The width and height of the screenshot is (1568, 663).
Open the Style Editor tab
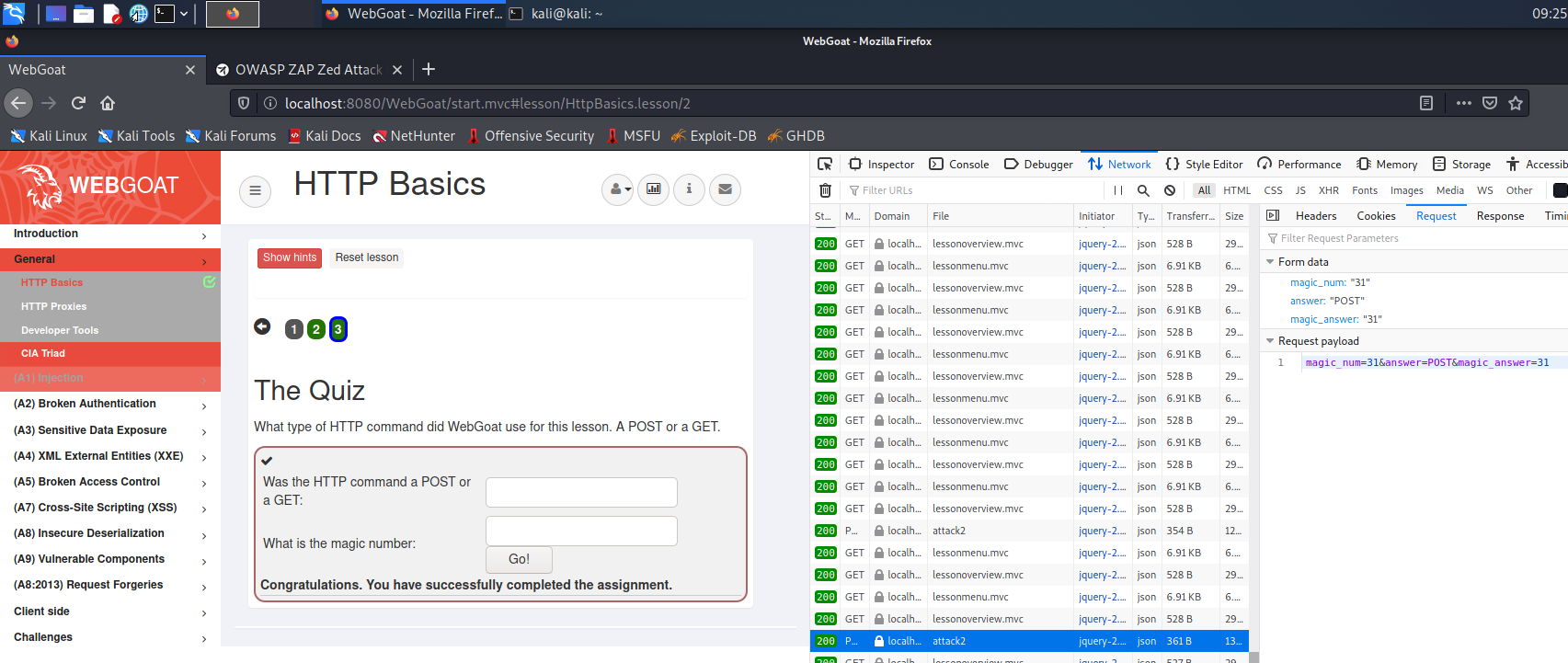[1204, 164]
